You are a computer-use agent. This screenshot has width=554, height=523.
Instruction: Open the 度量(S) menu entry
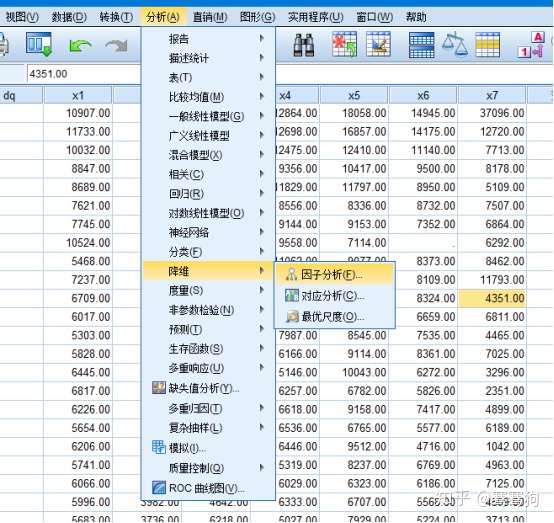coord(208,291)
